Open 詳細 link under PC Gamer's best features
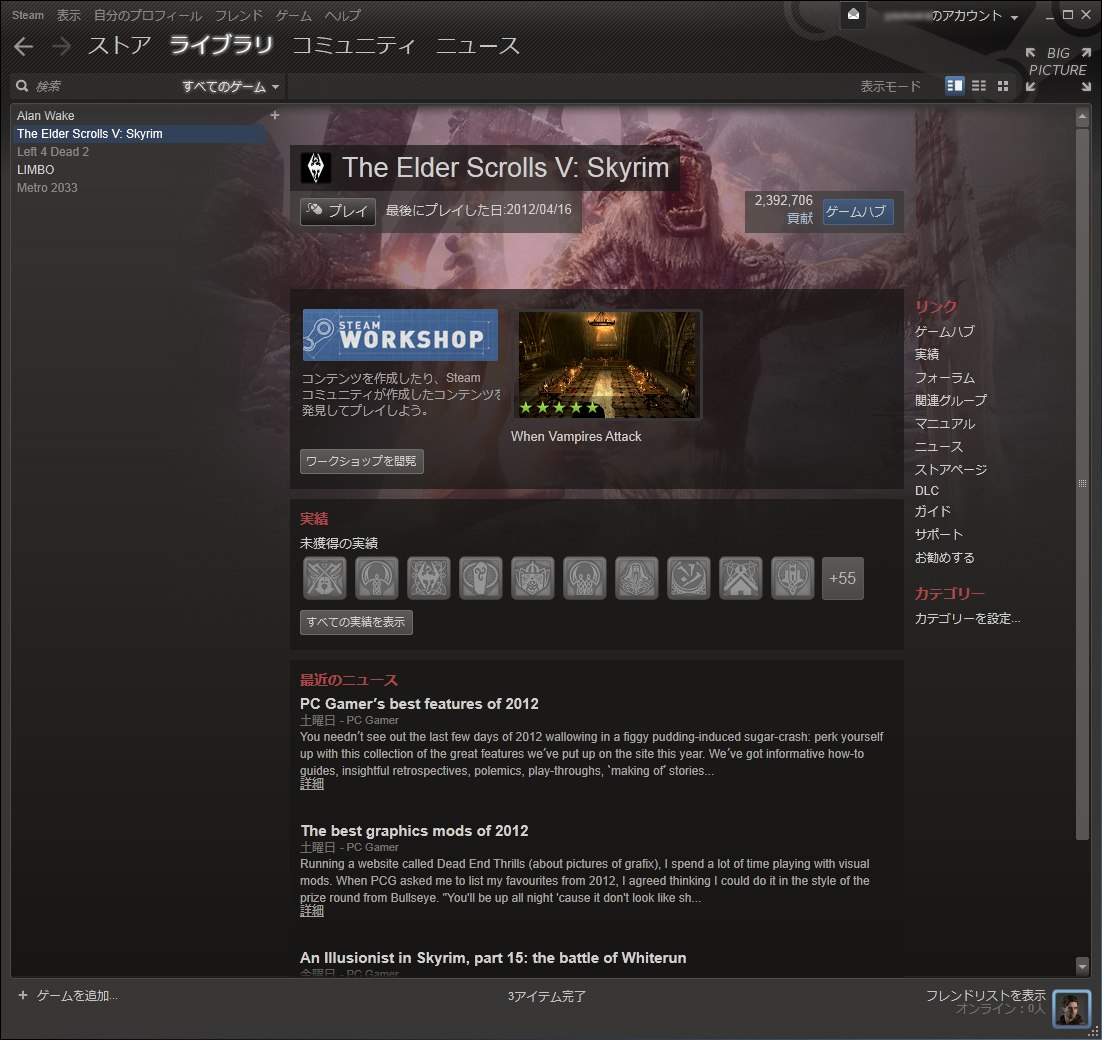1102x1040 pixels. (x=311, y=784)
